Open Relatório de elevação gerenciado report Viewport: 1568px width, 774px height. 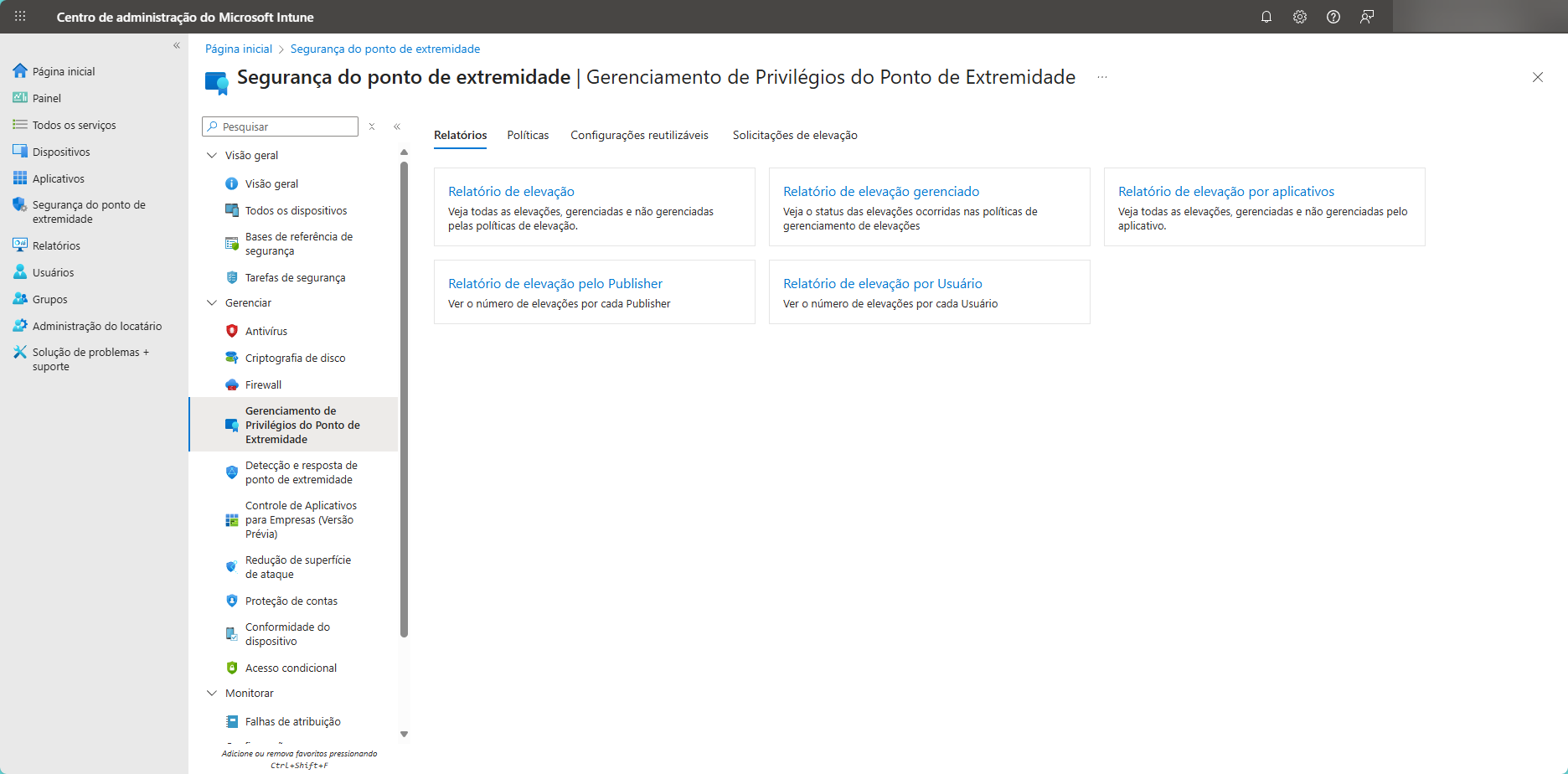(881, 191)
